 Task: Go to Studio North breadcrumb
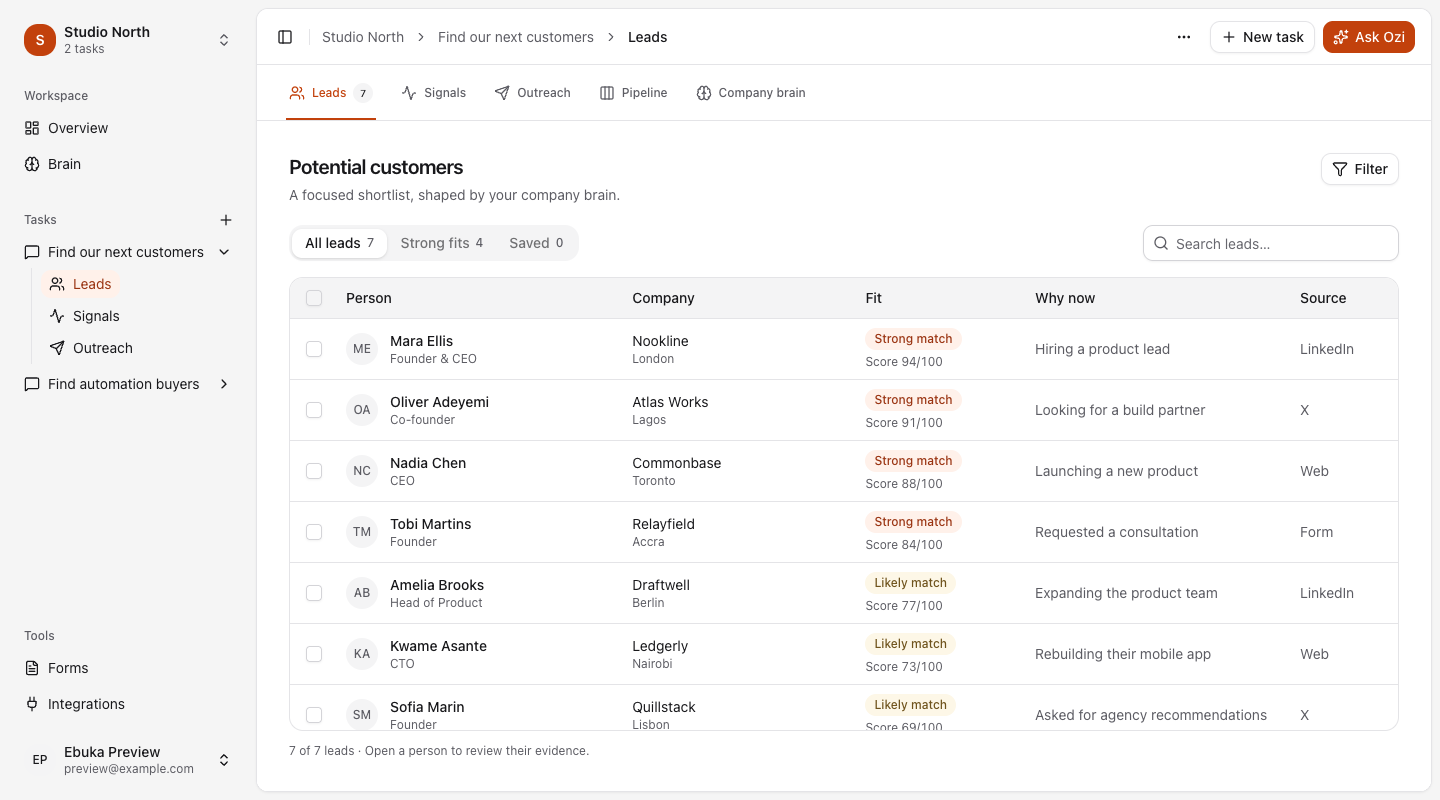[363, 37]
